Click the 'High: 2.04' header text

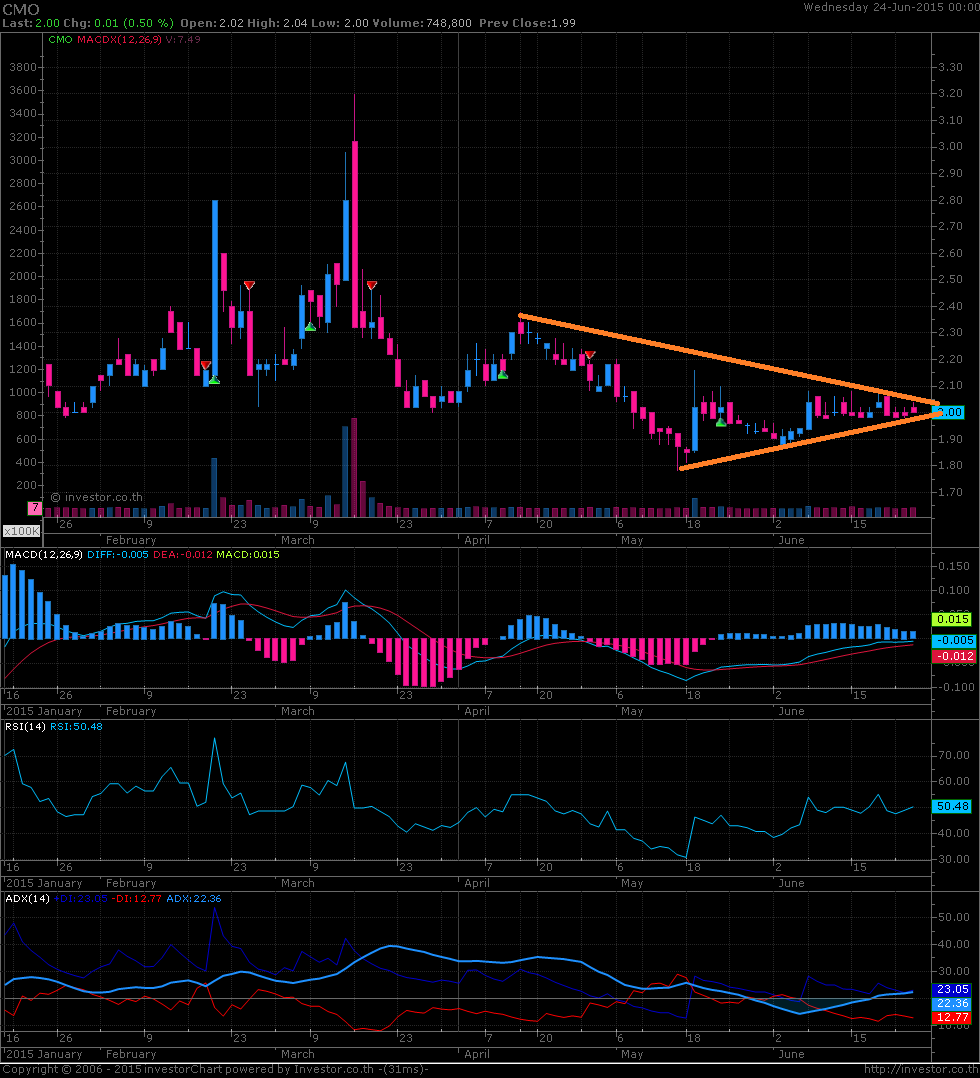click(277, 23)
